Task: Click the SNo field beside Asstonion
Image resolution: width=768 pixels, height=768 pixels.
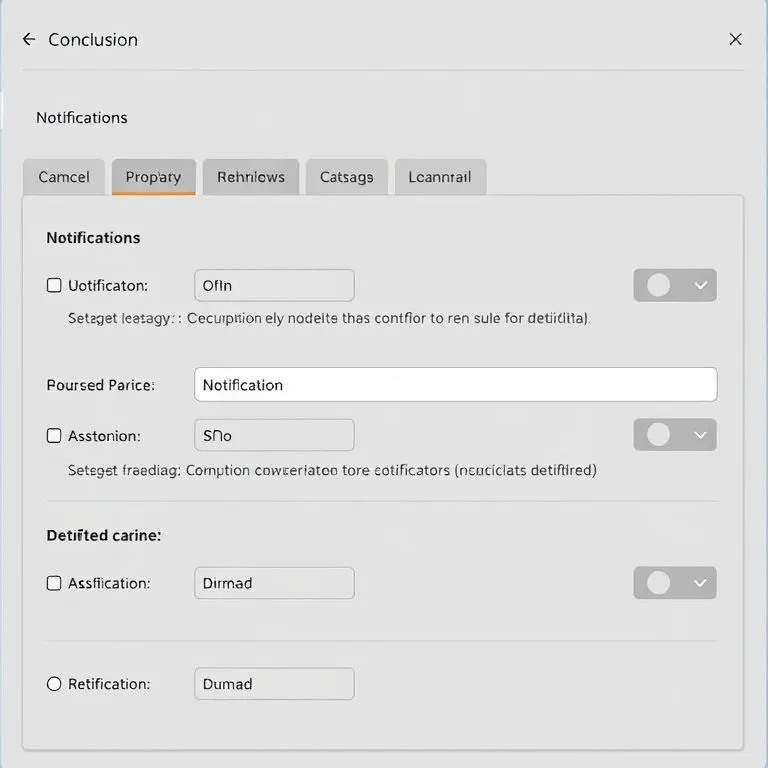Action: [x=274, y=435]
